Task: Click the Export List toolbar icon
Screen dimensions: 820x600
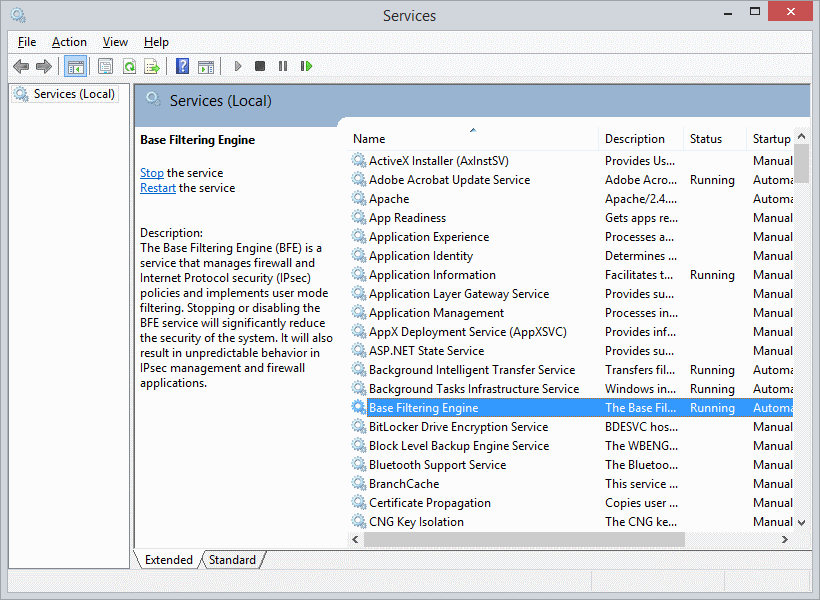Action: (152, 66)
